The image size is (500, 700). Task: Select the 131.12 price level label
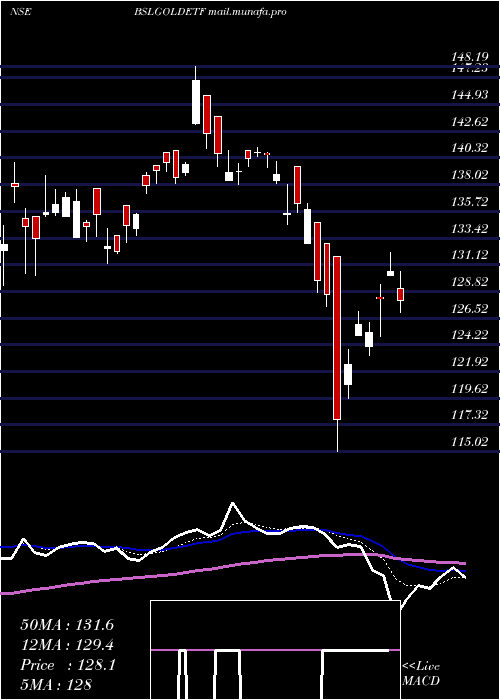[469, 255]
